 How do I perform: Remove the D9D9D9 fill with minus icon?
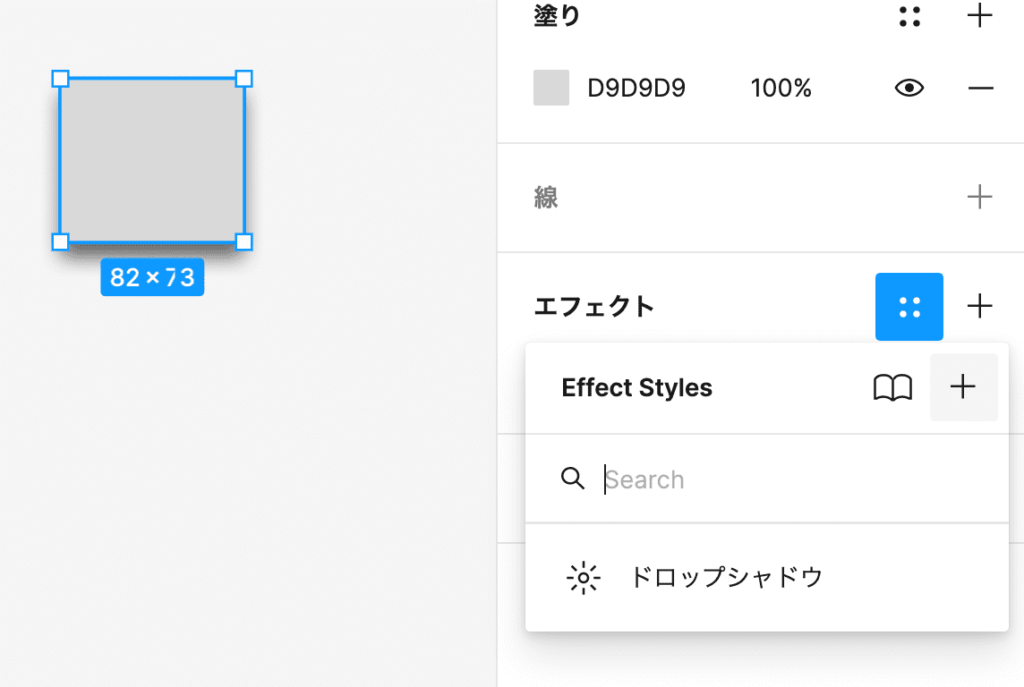coord(980,88)
